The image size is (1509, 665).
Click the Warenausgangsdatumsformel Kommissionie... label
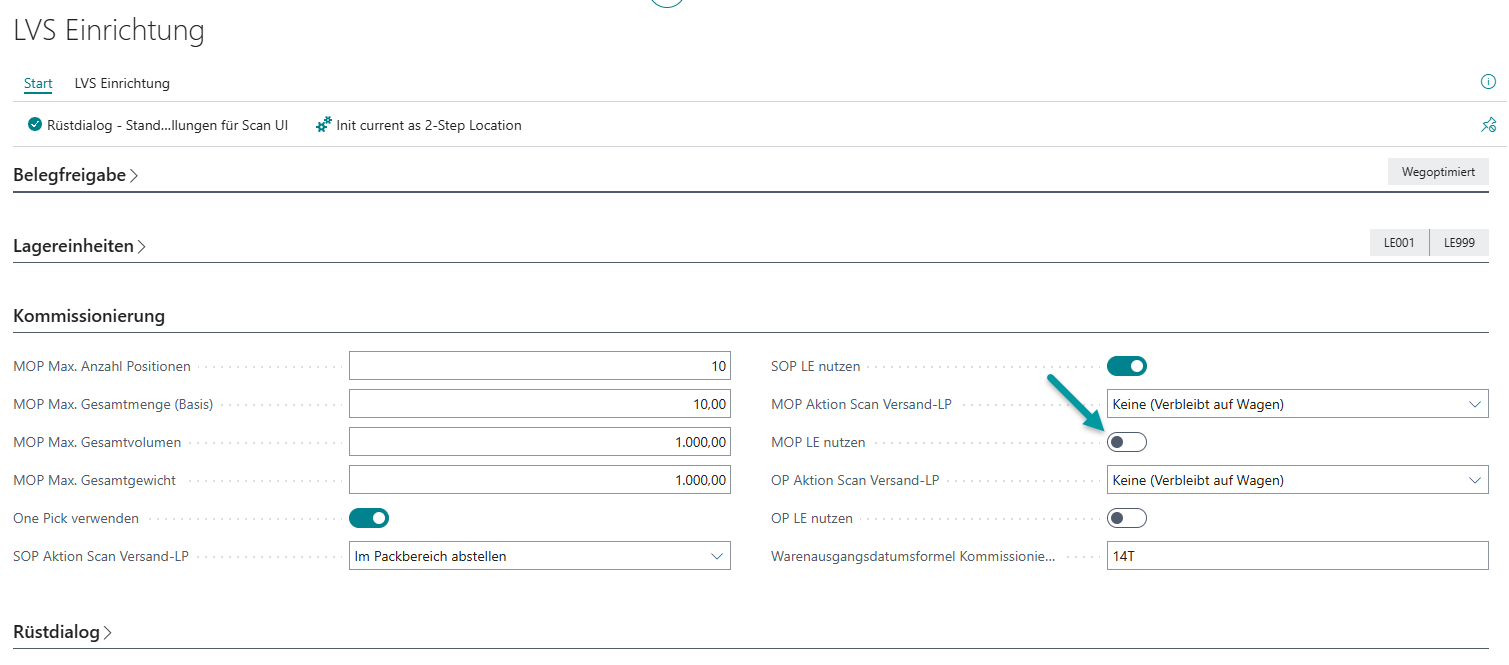[914, 556]
